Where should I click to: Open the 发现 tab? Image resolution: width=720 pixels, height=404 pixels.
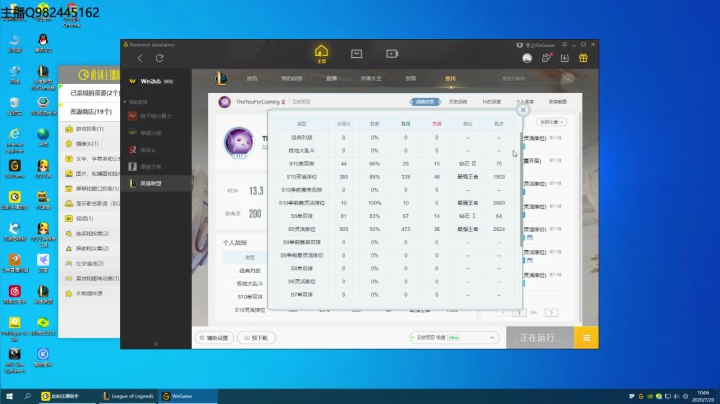[x=411, y=79]
